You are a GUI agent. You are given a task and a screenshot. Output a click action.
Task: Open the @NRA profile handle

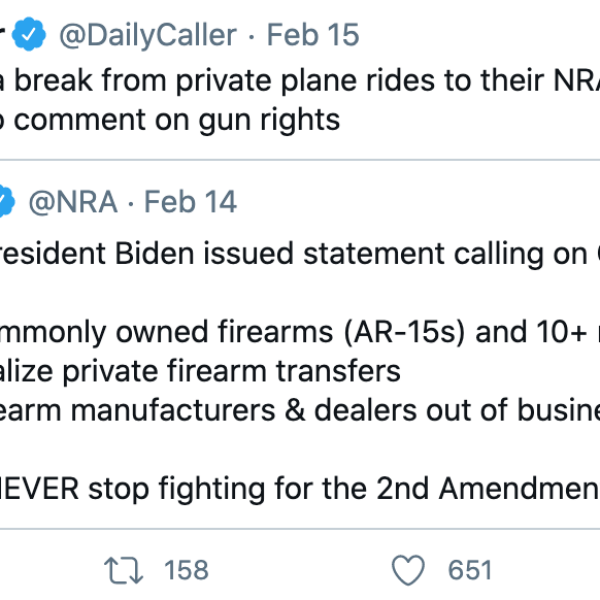coord(73,202)
